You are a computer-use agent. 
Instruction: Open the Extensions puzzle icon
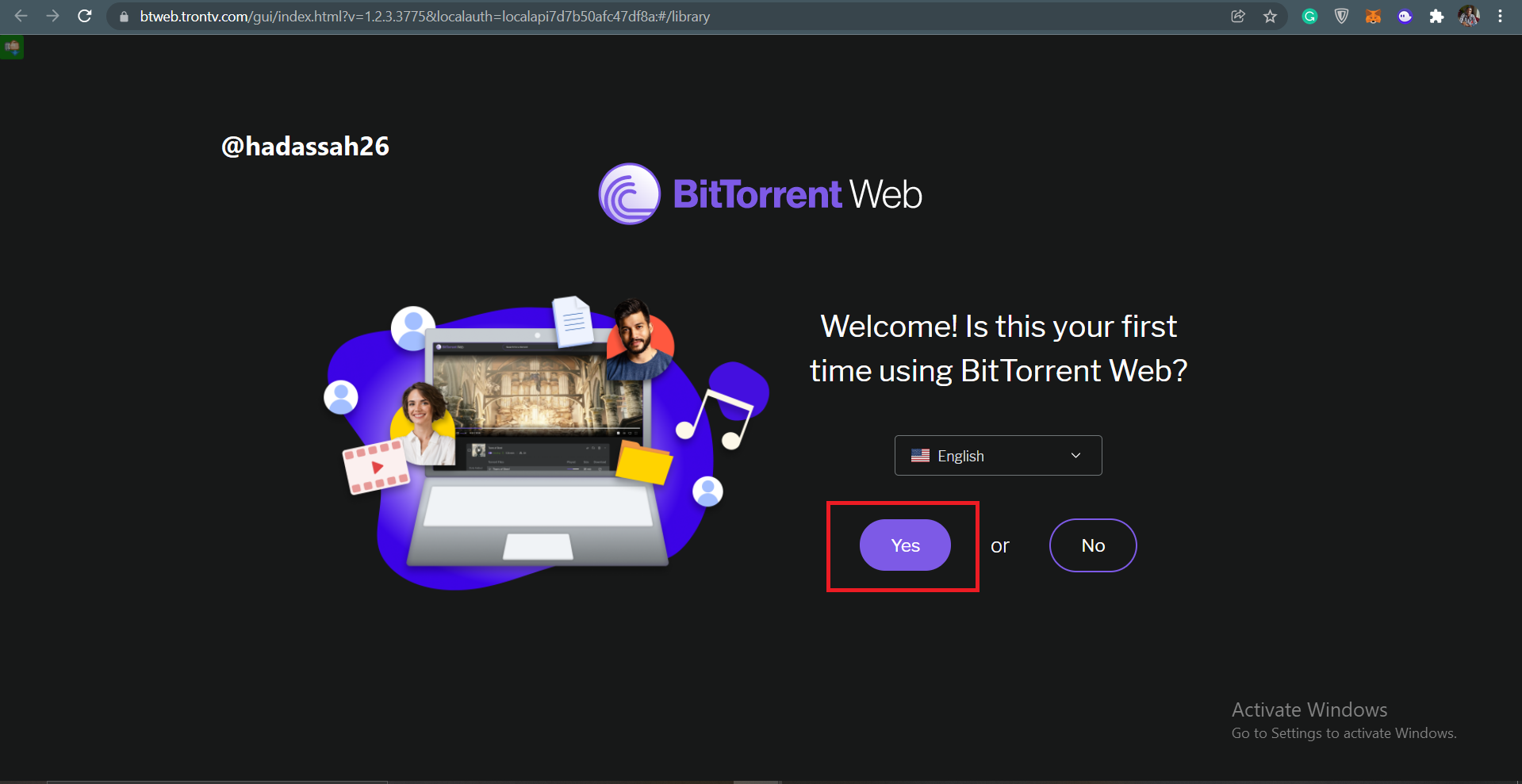click(1436, 17)
